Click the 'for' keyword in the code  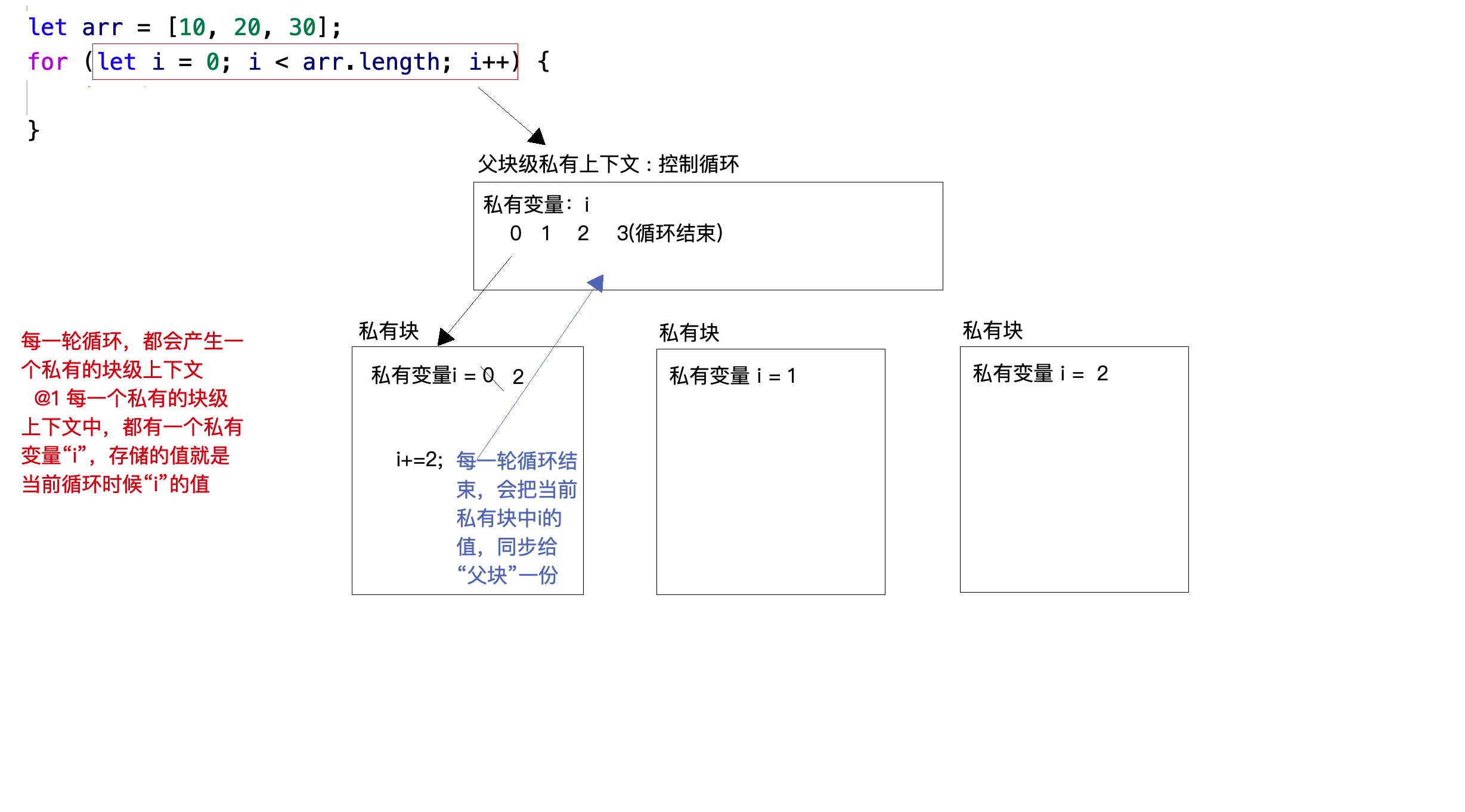(48, 62)
